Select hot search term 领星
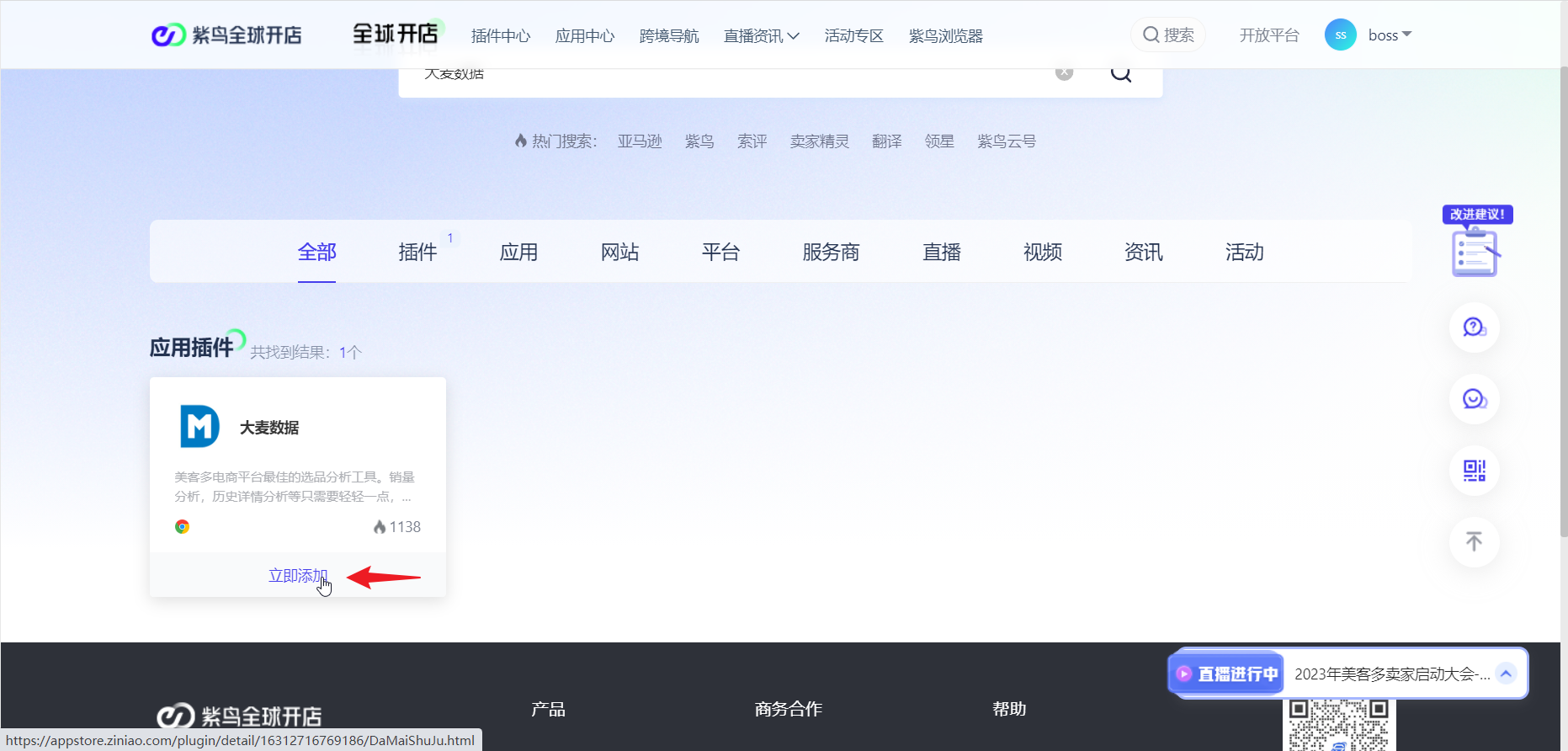Image resolution: width=1568 pixels, height=751 pixels. (x=939, y=141)
